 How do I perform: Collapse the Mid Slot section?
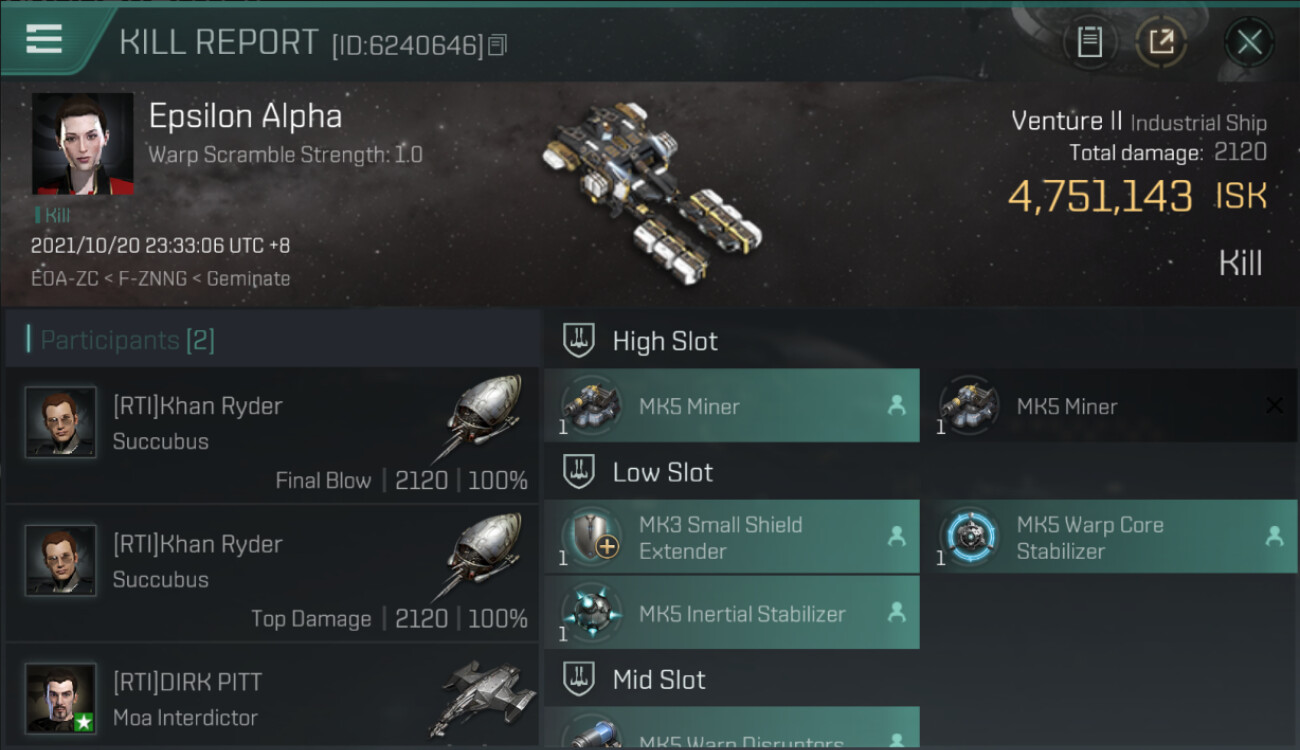click(579, 680)
